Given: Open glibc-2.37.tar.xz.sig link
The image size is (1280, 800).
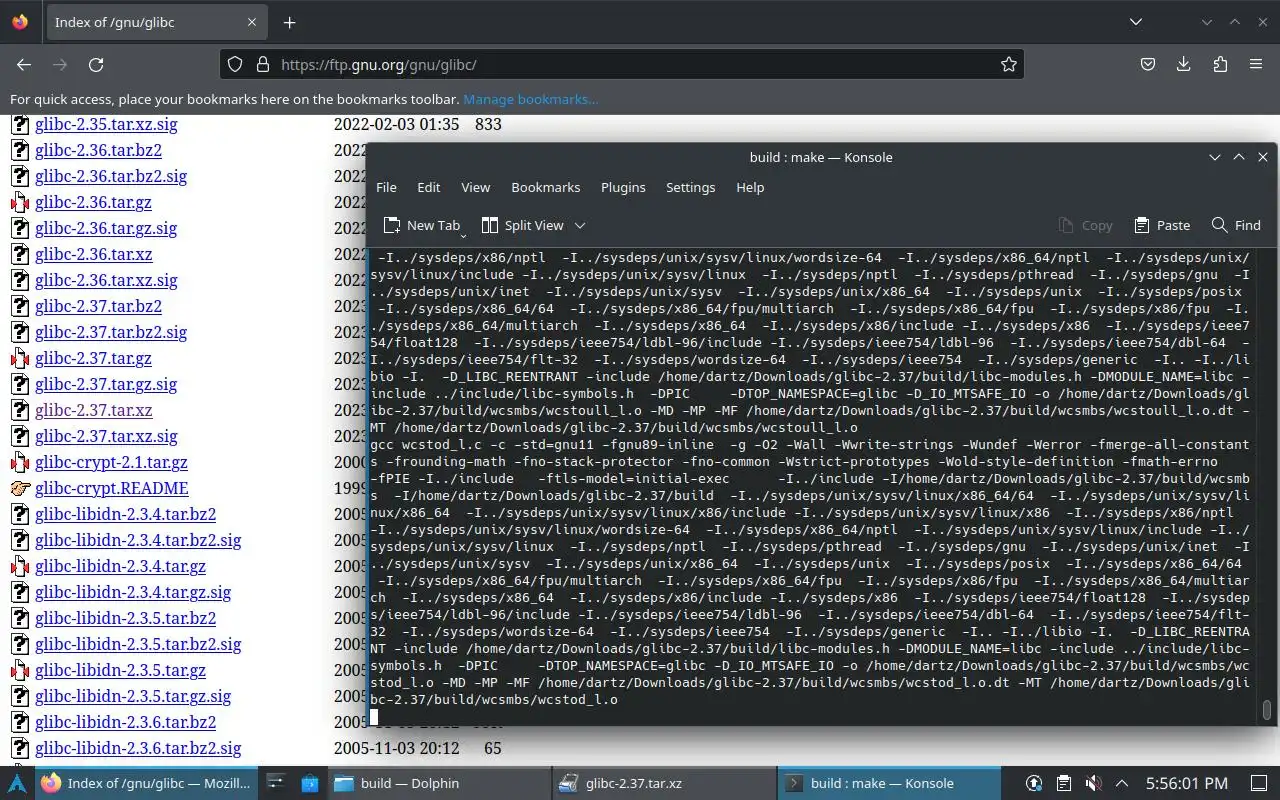Looking at the screenshot, I should coord(106,436).
